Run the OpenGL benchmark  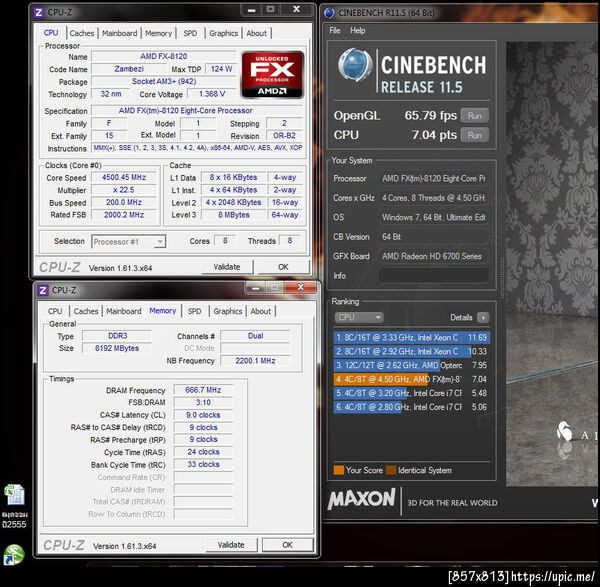474,116
